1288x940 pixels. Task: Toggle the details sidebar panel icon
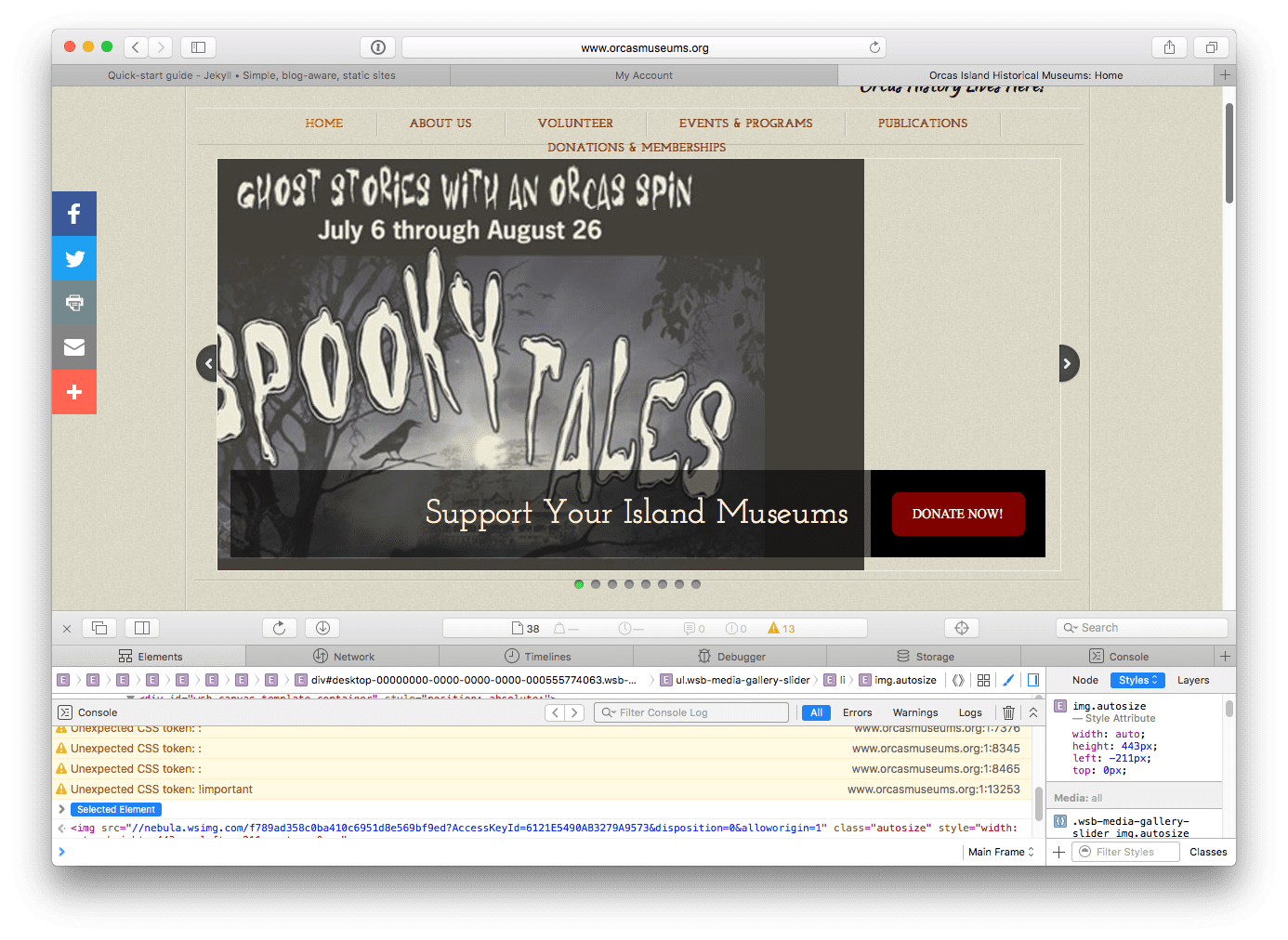click(1033, 680)
